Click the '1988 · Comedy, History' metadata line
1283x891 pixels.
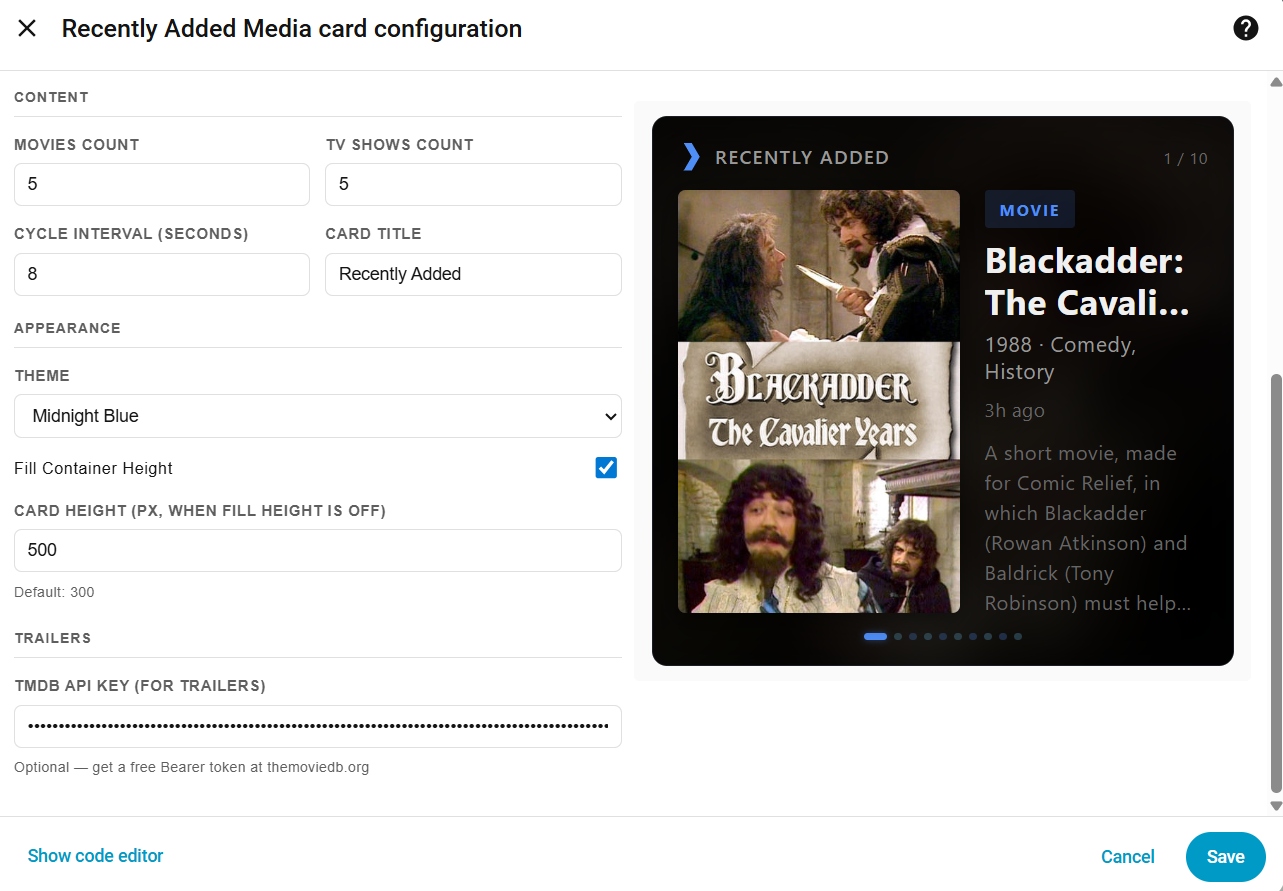tap(1061, 358)
